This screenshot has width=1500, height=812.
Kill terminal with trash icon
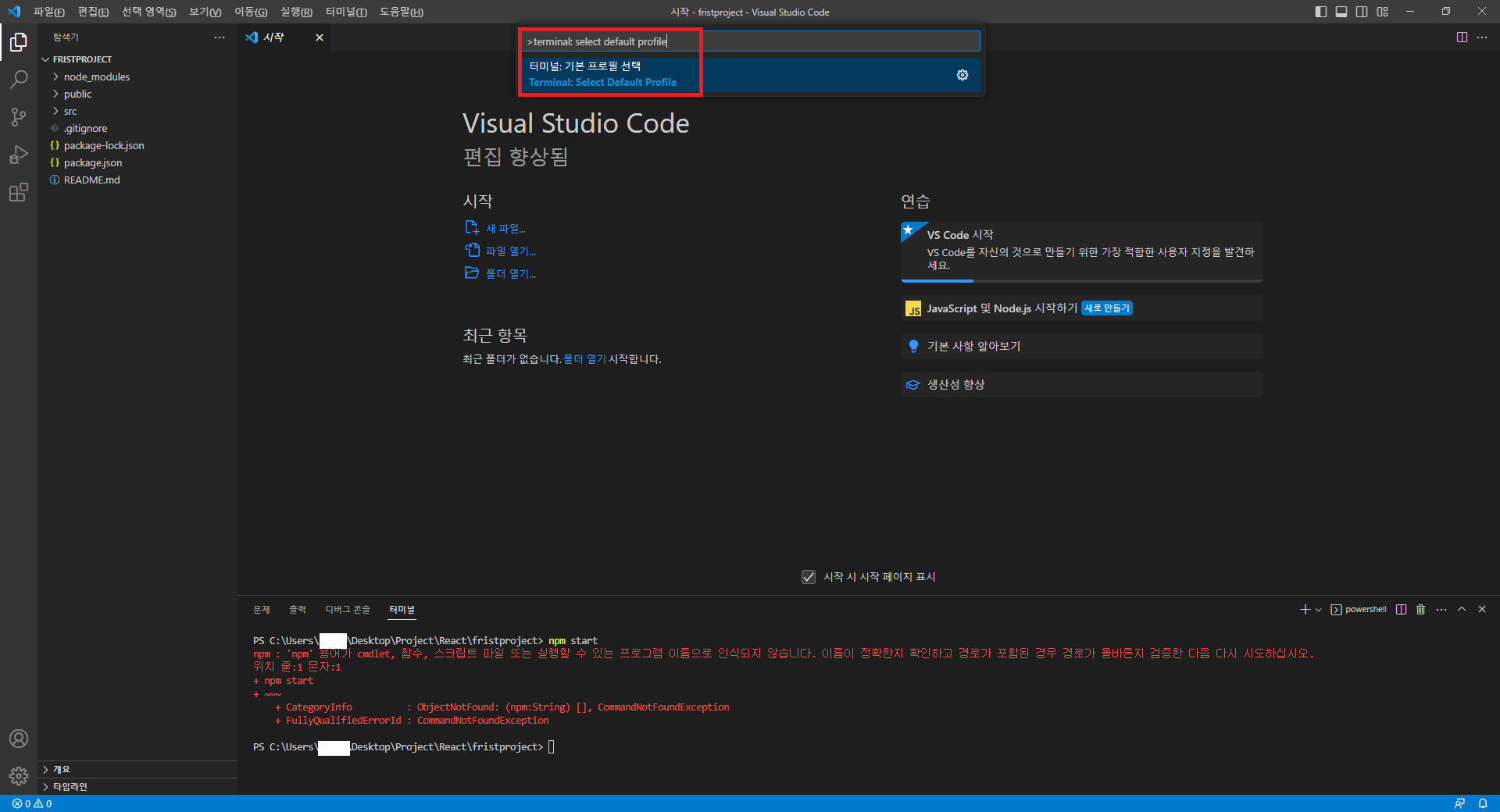point(1421,610)
